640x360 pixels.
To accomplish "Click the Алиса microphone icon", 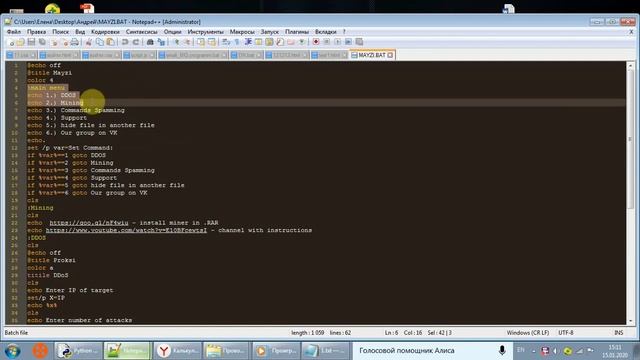I will [502, 351].
